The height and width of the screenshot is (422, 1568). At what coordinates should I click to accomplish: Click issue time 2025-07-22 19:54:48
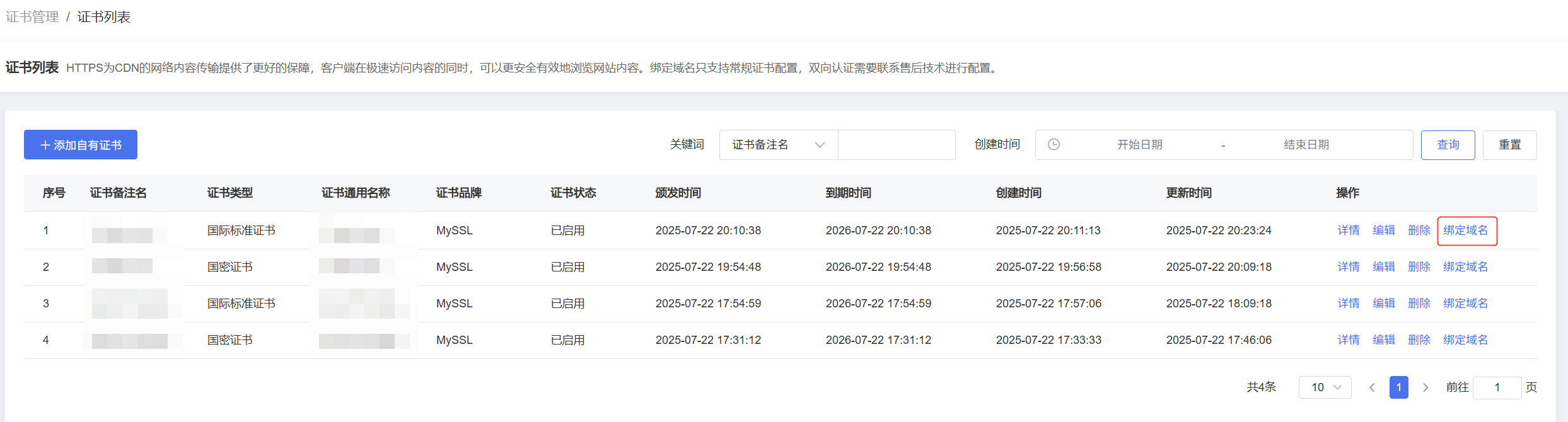(708, 267)
